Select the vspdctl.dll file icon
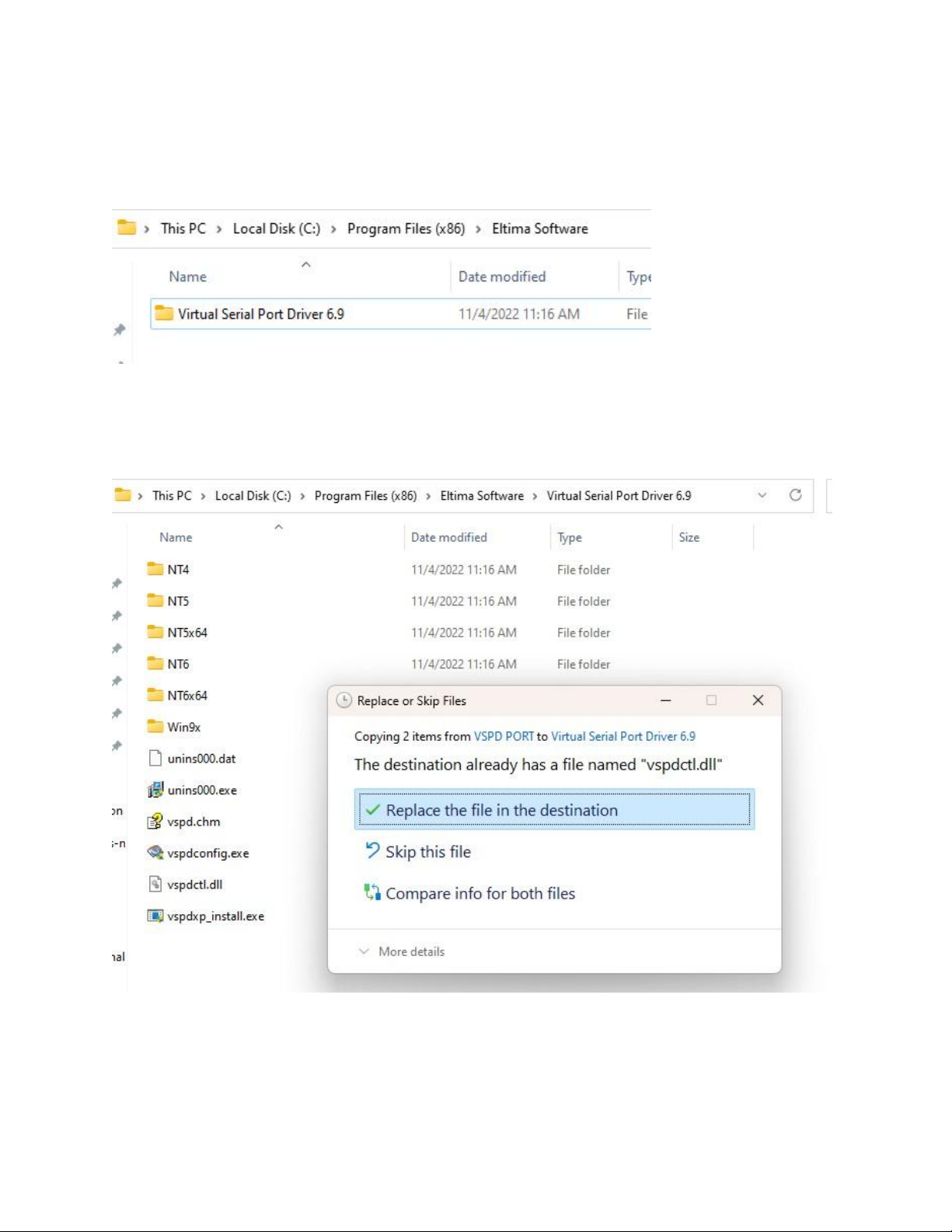The width and height of the screenshot is (952, 1232). pyautogui.click(x=155, y=885)
